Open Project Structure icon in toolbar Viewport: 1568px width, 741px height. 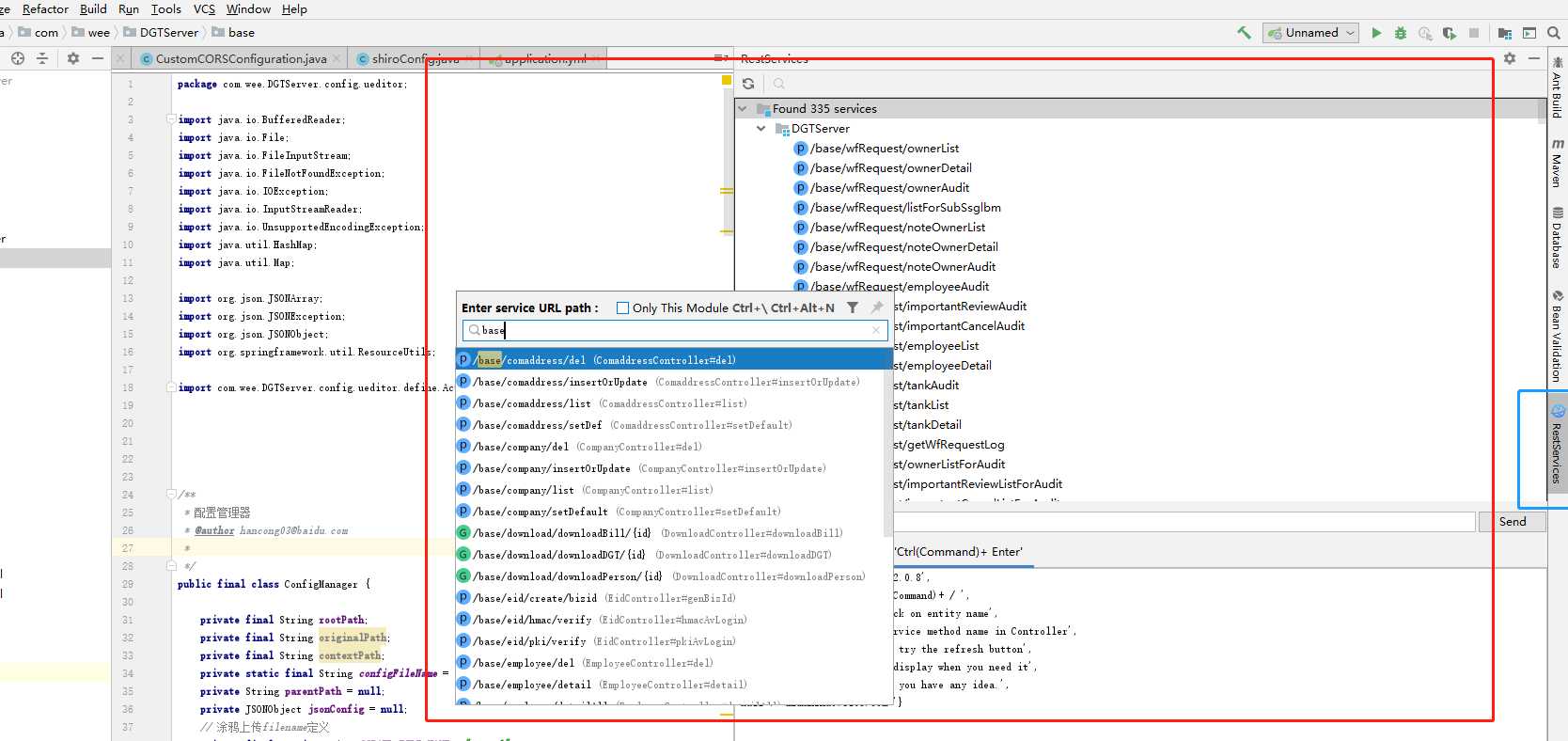point(1505,33)
